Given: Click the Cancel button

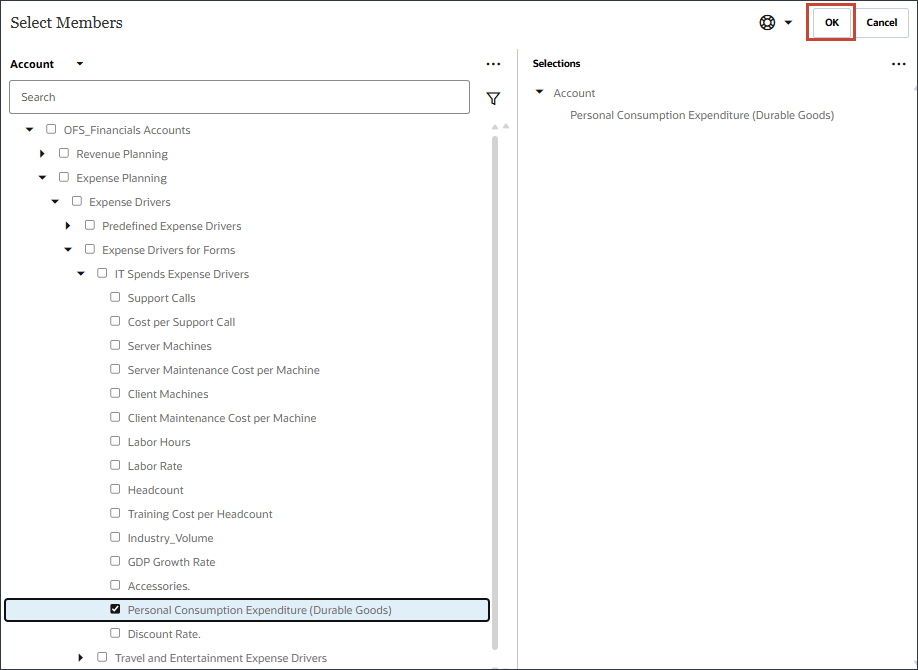Looking at the screenshot, I should [881, 23].
